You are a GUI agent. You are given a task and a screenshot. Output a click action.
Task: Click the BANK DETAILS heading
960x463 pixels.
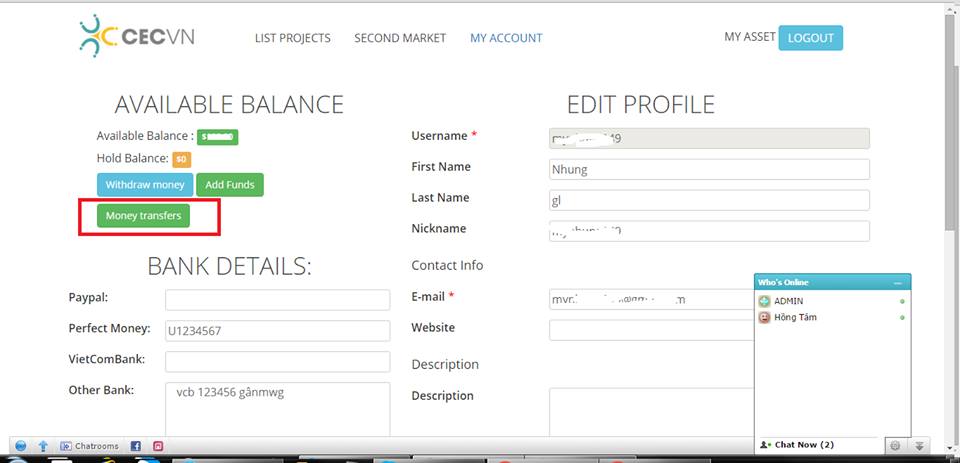[x=230, y=266]
